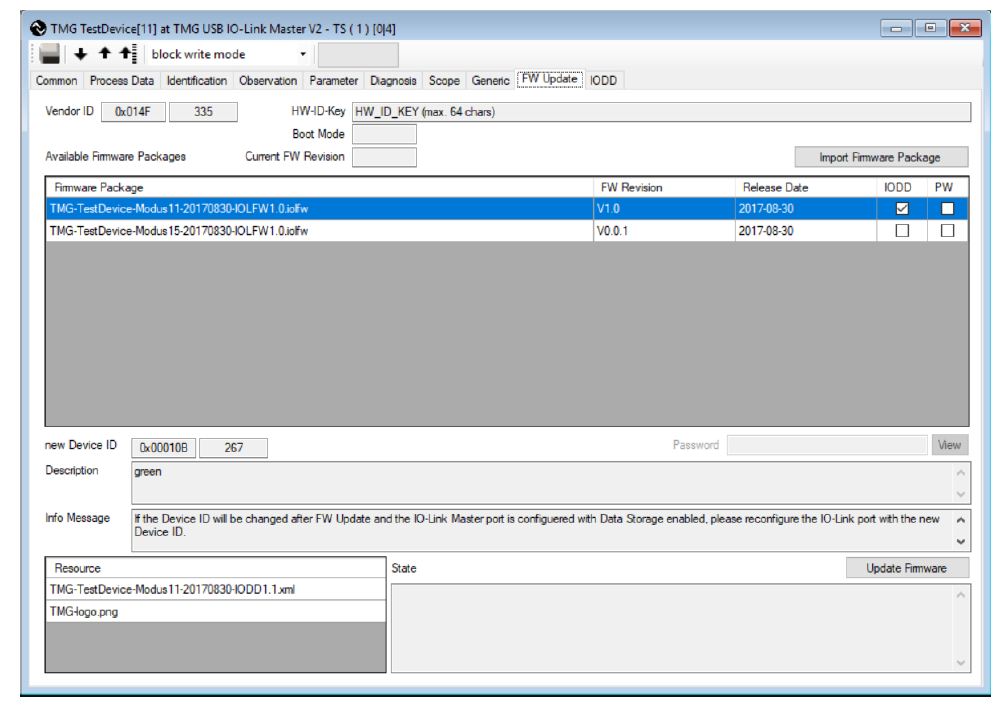The image size is (1005, 713).
Task: Switch to the Process Data tab
Action: coord(122,81)
